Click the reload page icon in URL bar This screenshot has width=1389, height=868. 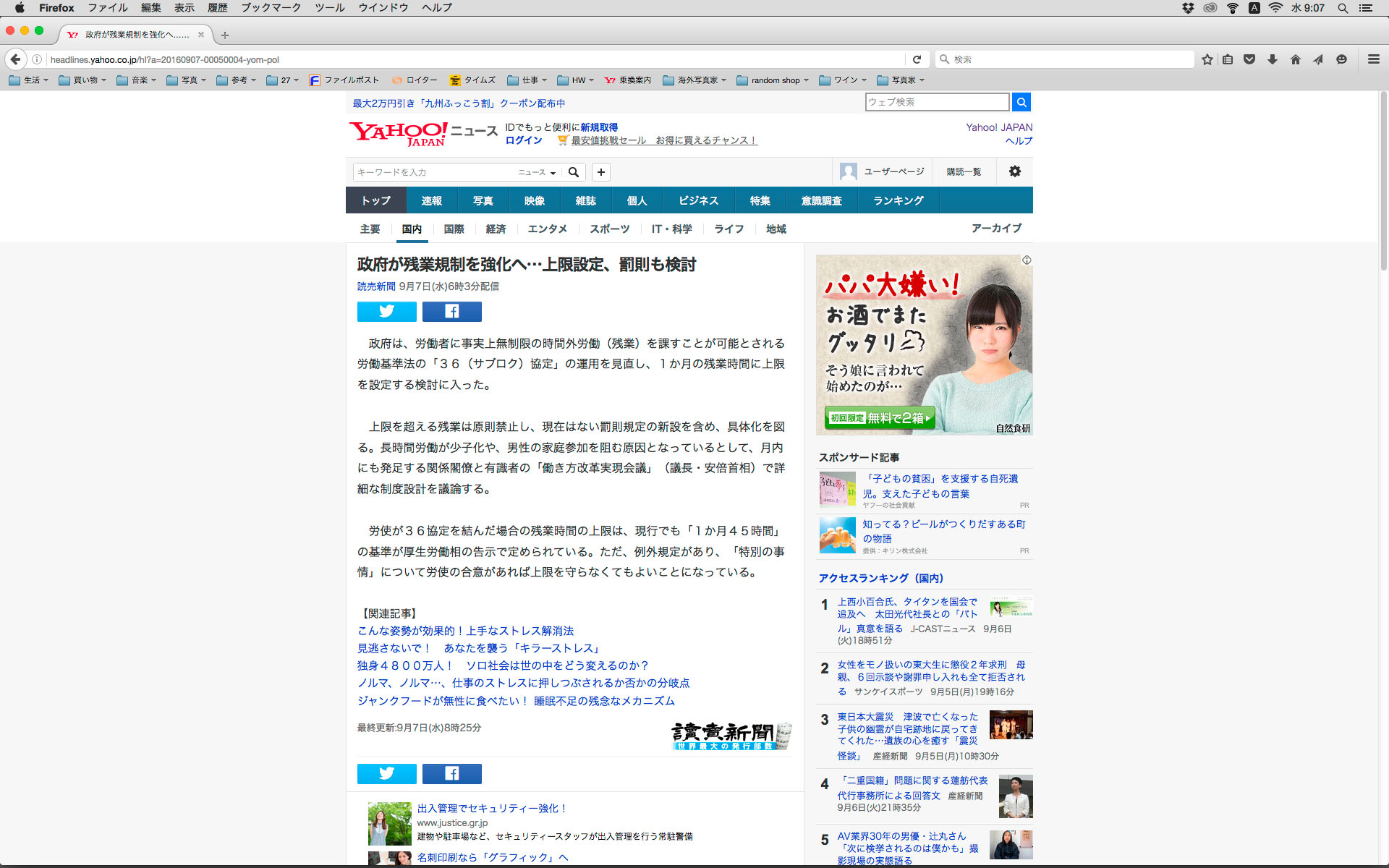917,59
